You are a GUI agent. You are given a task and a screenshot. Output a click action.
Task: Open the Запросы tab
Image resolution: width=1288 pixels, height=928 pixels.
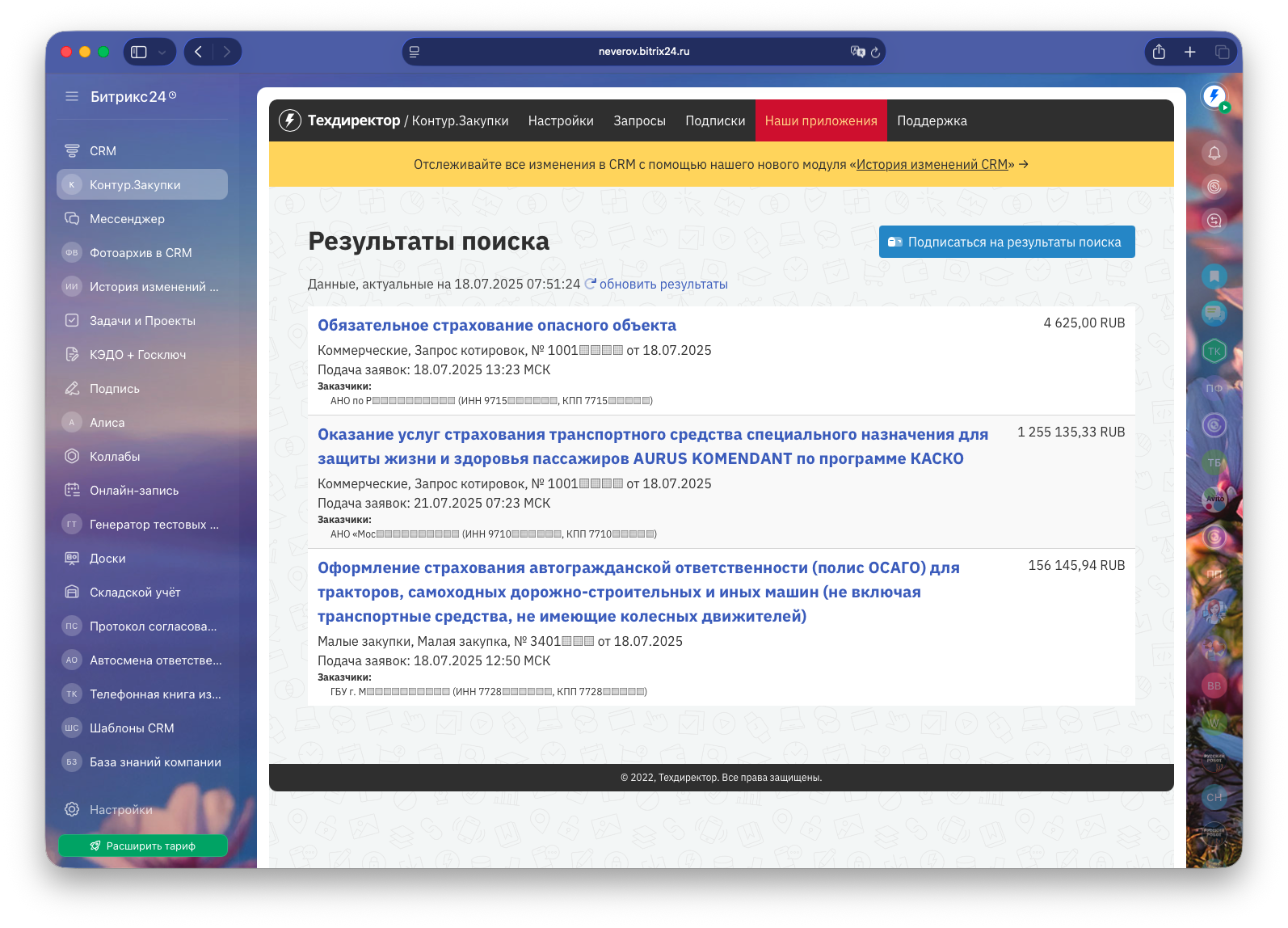point(639,120)
